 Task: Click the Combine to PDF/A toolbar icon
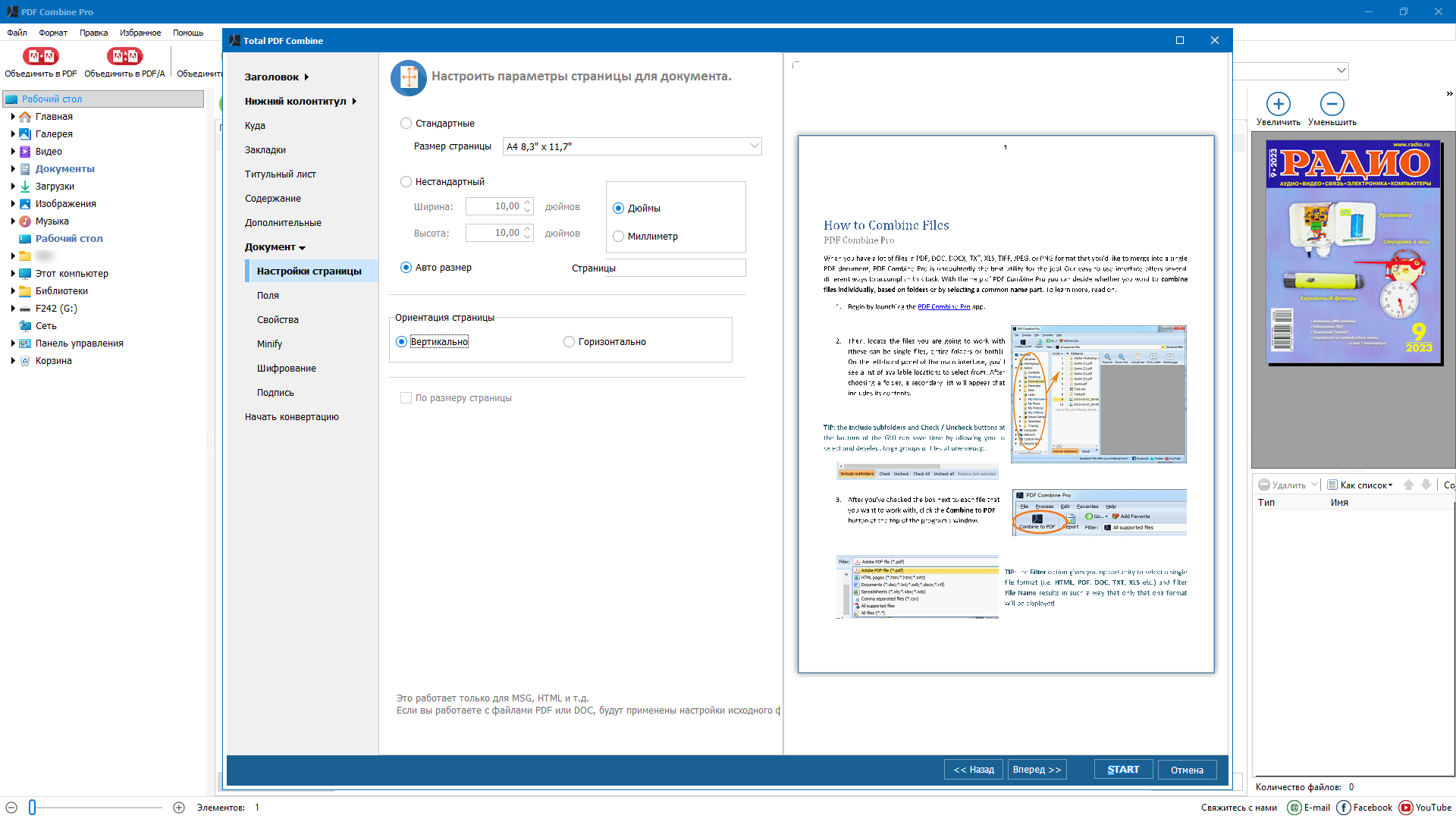click(124, 57)
